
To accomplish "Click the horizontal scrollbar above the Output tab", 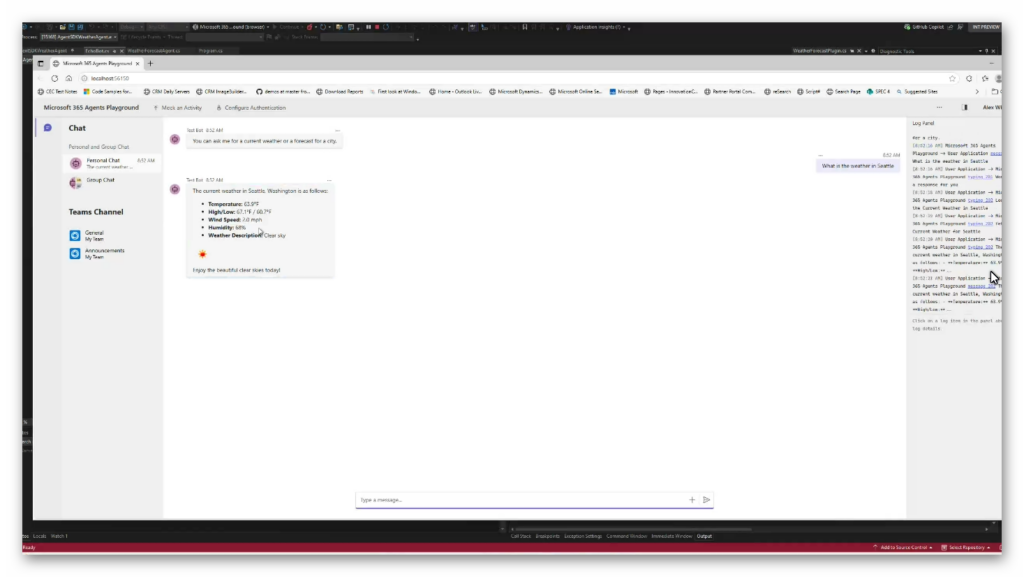I will (x=633, y=529).
